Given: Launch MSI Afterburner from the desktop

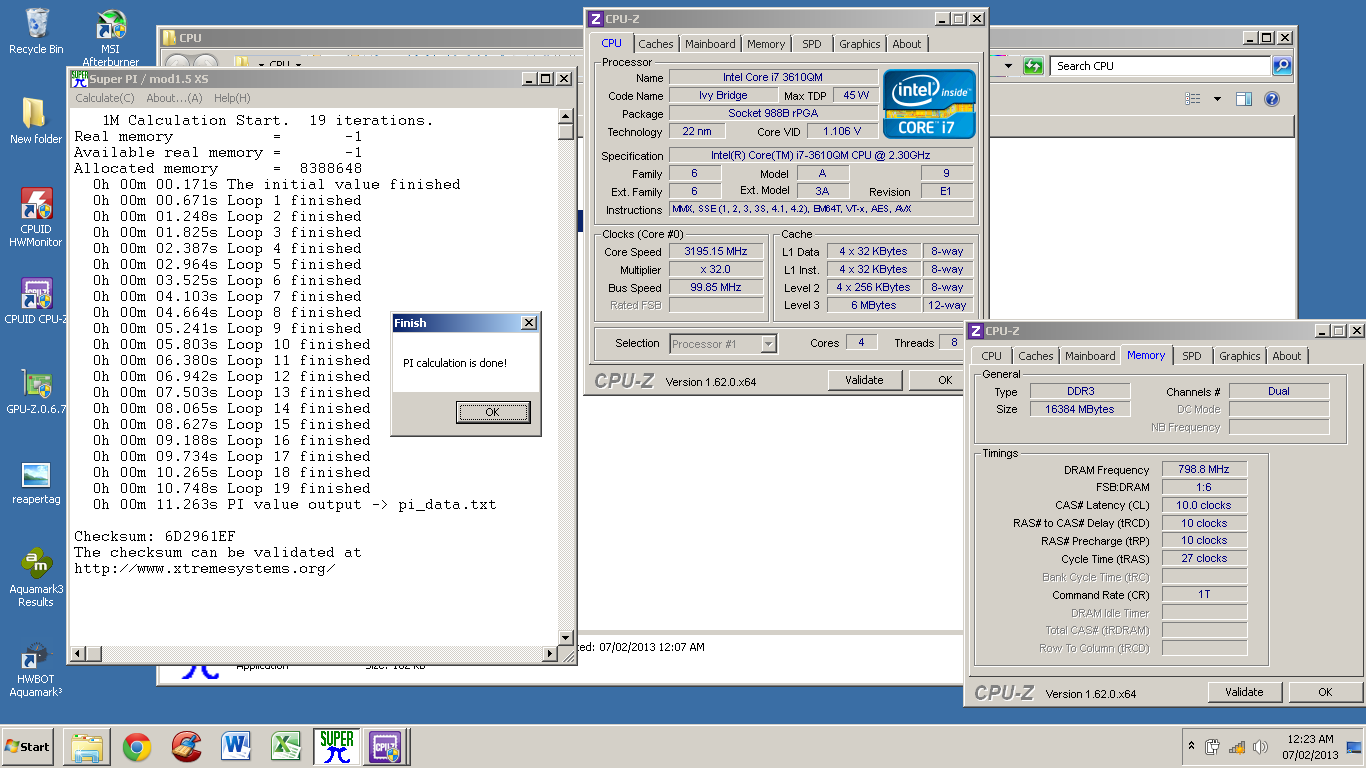Looking at the screenshot, I should (110, 38).
